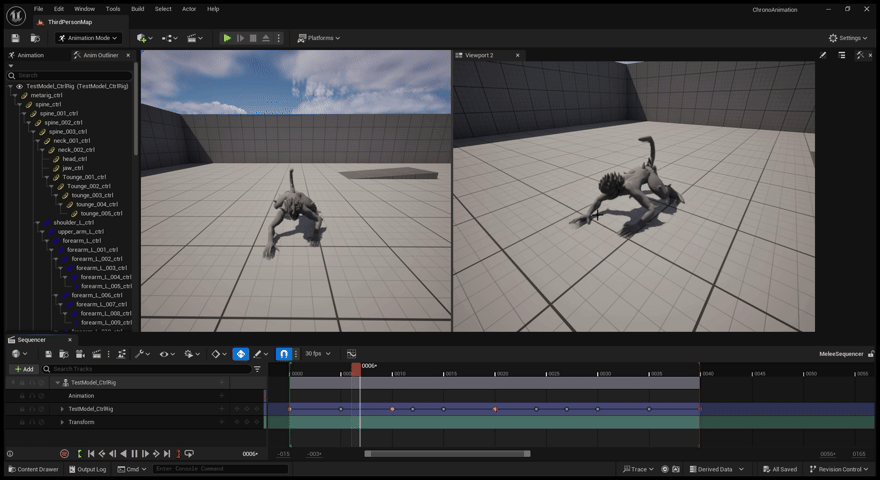
Task: Open the 30 fps frame rate dropdown
Action: point(317,354)
